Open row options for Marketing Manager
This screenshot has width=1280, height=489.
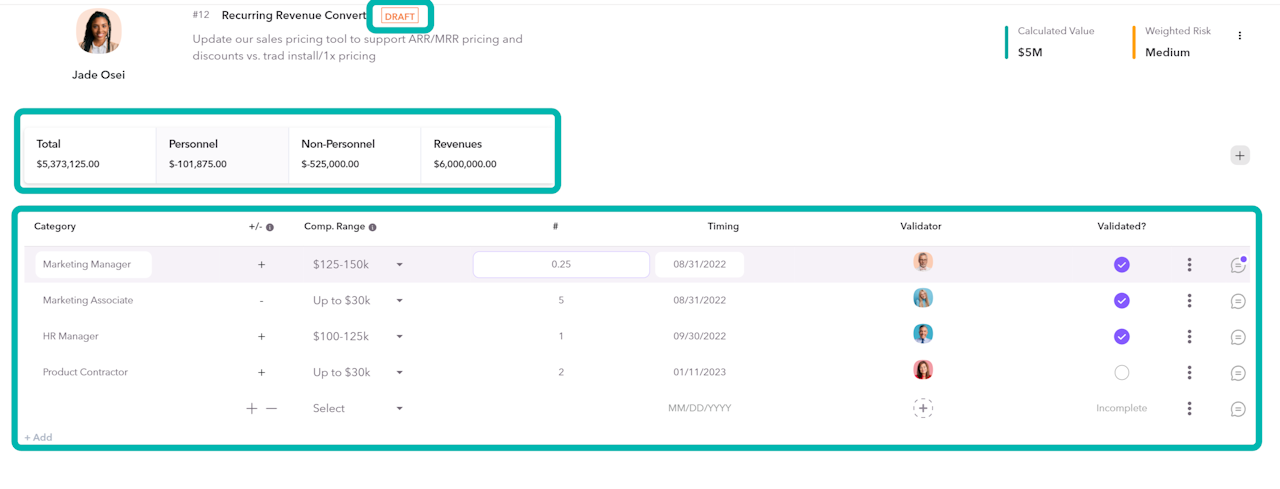point(1189,265)
